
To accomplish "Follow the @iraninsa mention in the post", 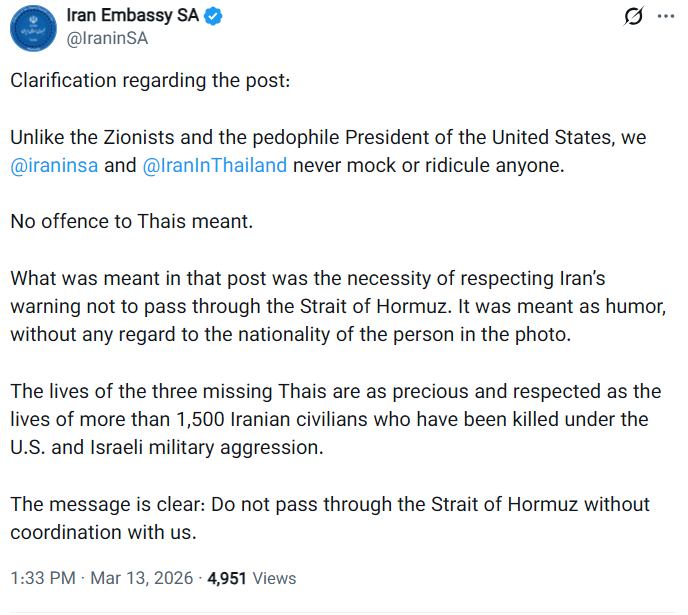I will click(x=54, y=165).
